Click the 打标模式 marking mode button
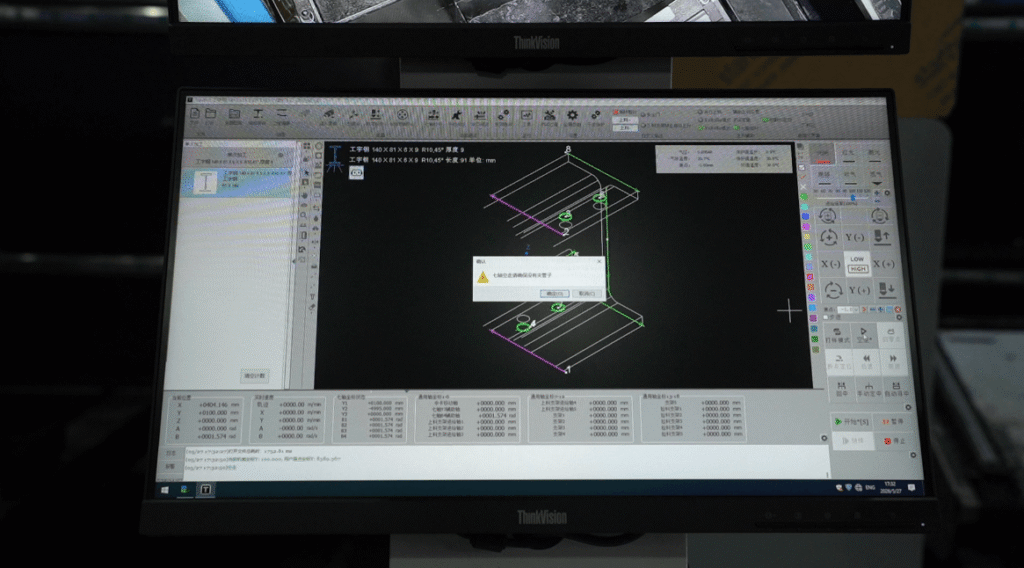This screenshot has height=568, width=1024. (x=837, y=335)
